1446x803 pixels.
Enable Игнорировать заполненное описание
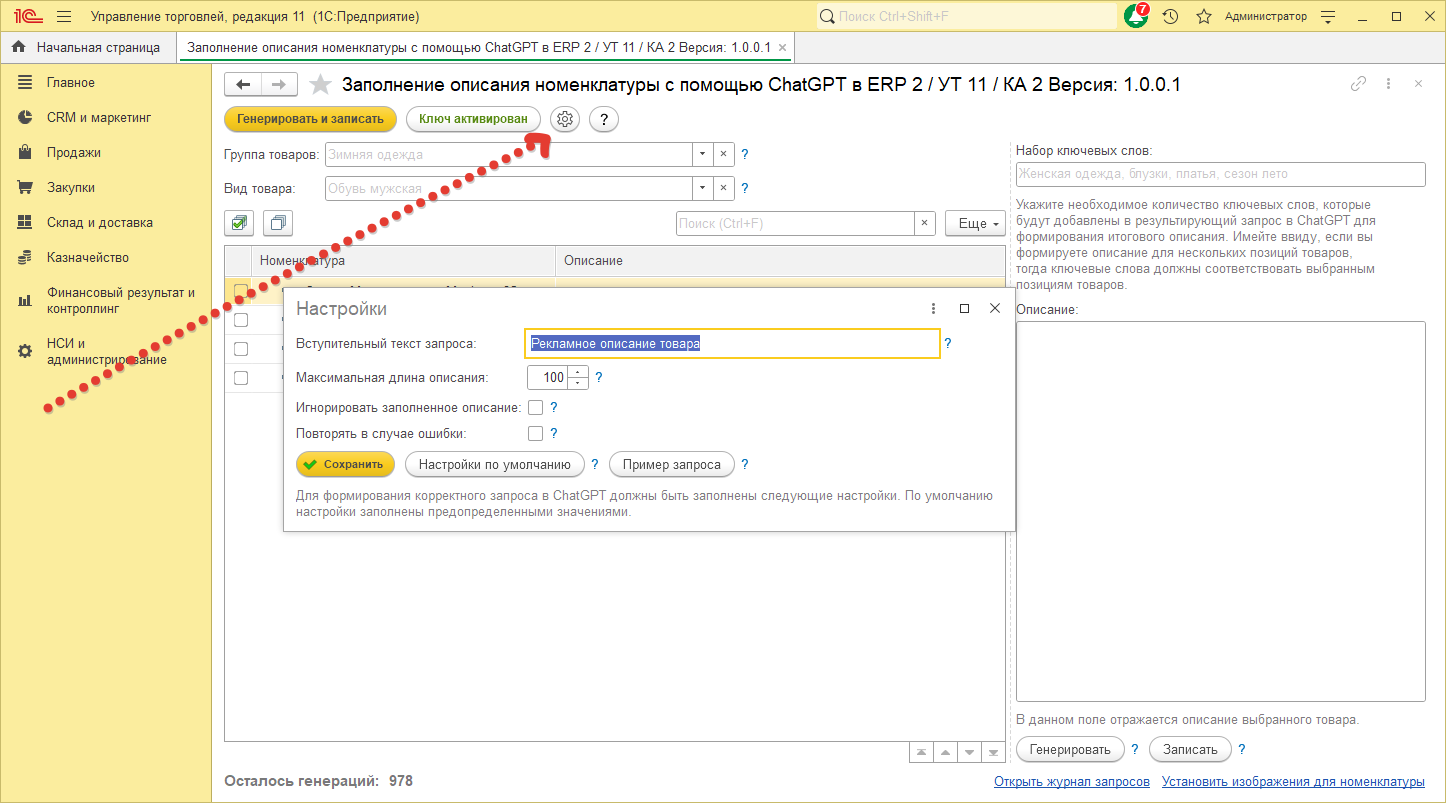tap(536, 407)
